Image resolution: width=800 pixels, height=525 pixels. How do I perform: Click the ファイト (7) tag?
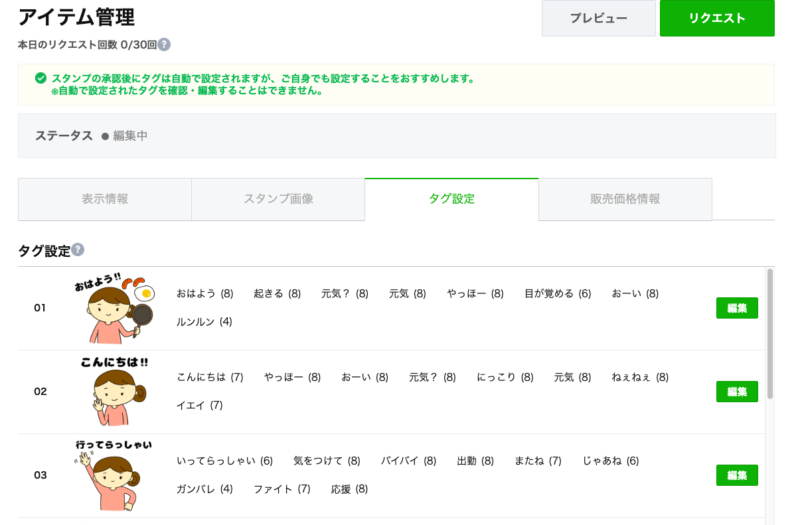pos(282,489)
